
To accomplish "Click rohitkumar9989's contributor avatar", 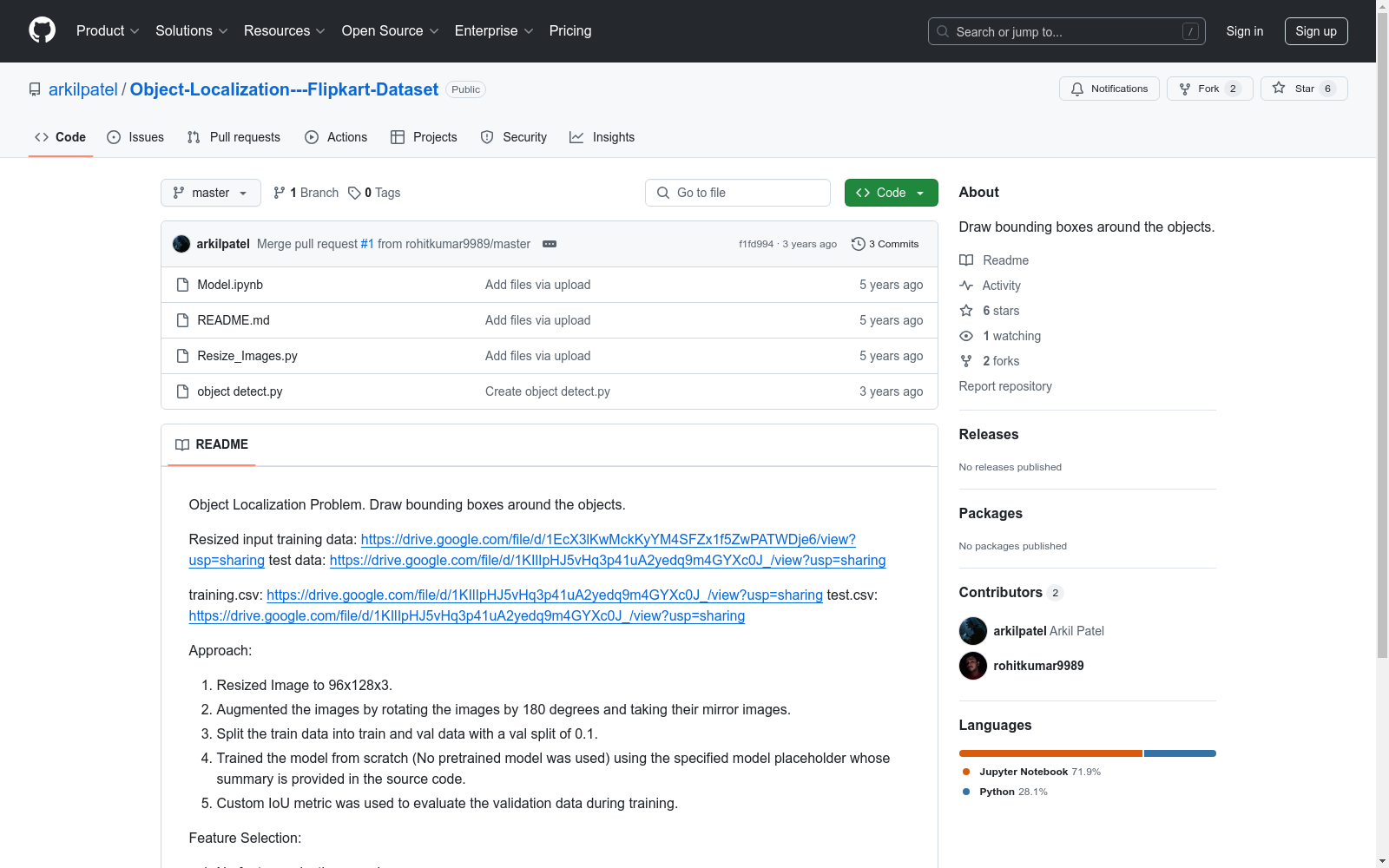I will [973, 666].
